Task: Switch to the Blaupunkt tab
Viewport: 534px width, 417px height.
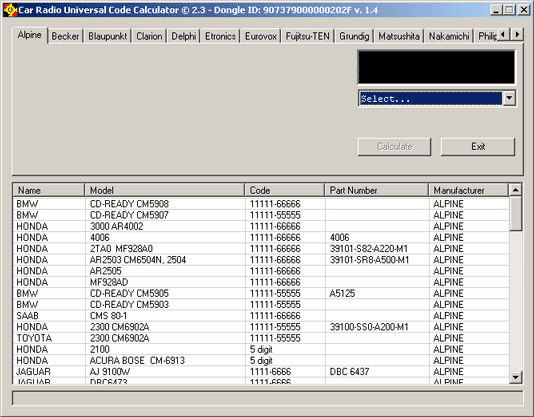Action: pos(107,36)
